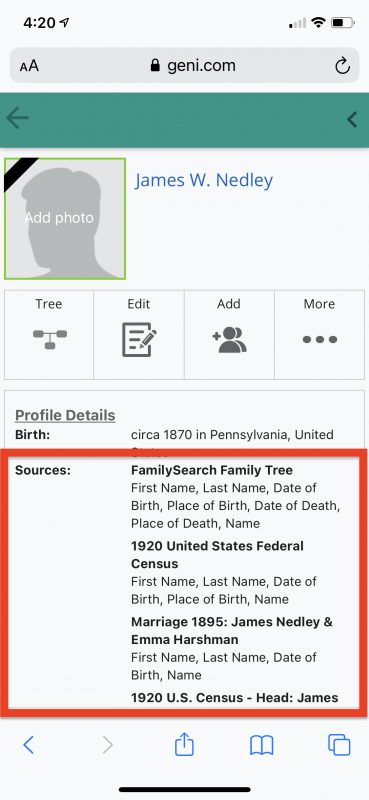Select the FamilySearch Family Tree source
The height and width of the screenshot is (800, 369).
[x=212, y=470]
